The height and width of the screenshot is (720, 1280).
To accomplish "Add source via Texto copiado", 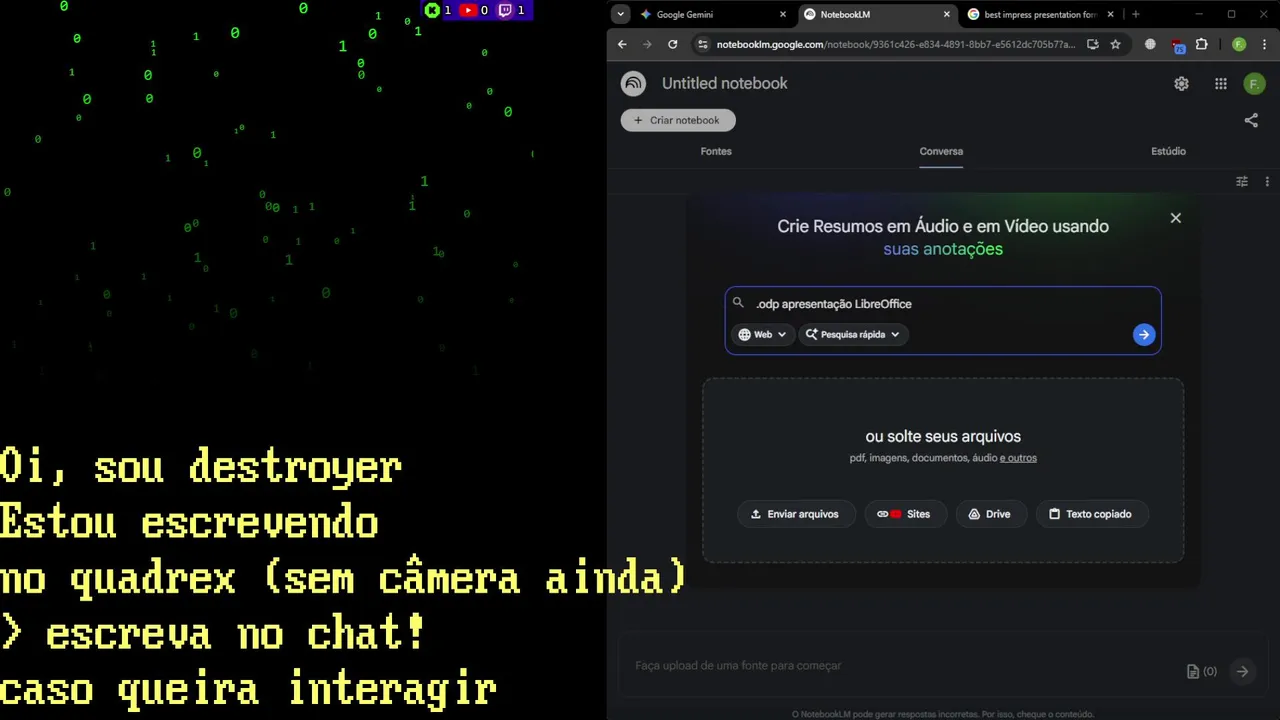I will point(1091,514).
